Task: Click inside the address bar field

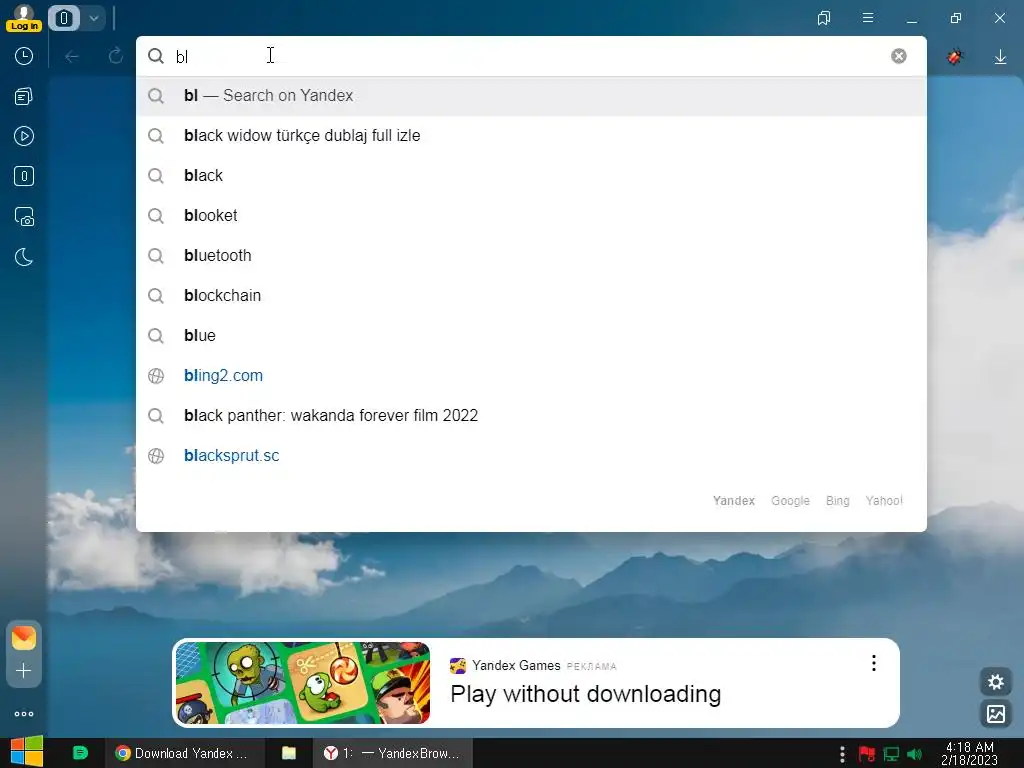Action: point(530,56)
